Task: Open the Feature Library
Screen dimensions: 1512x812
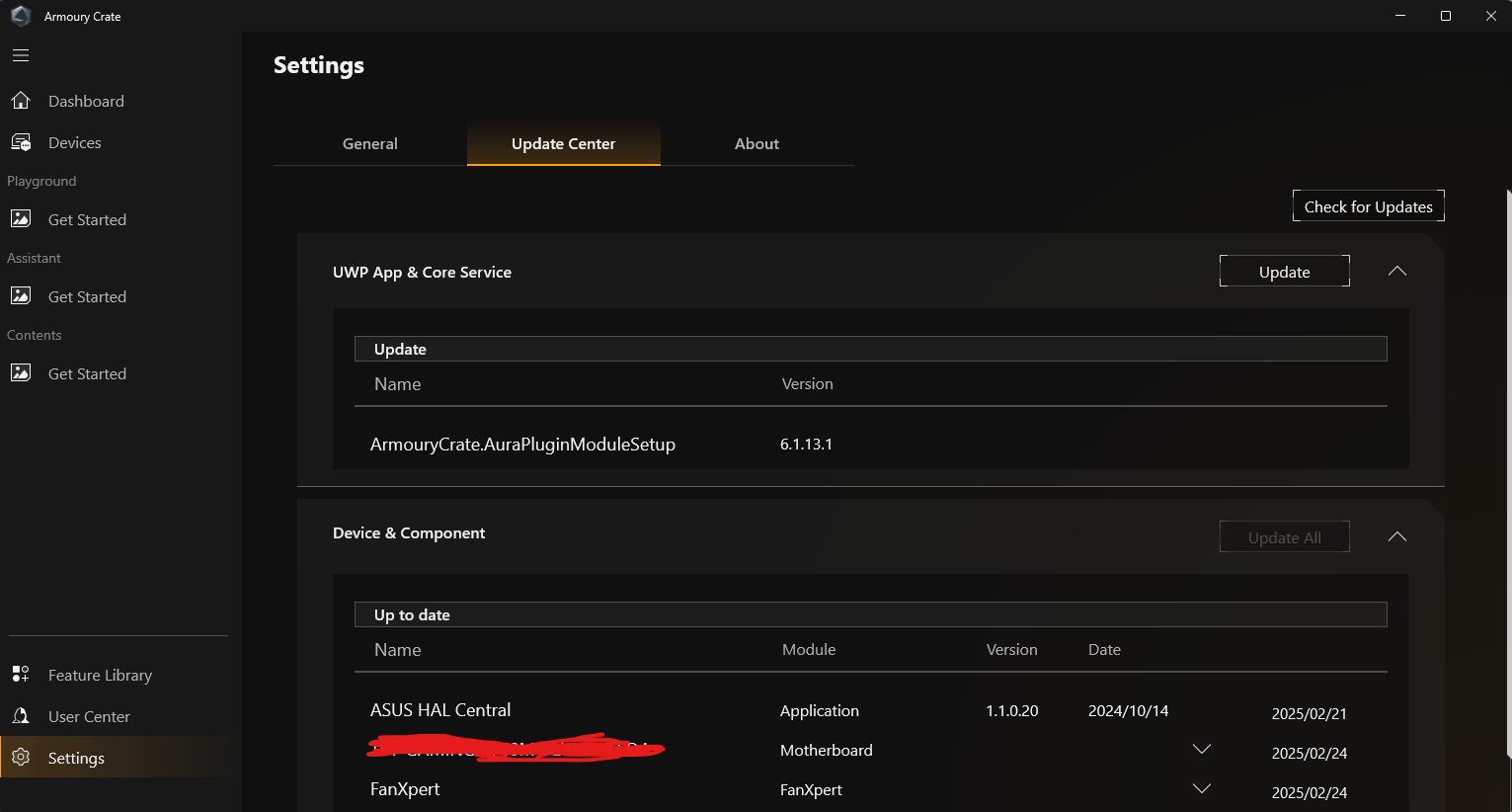Action: 100,675
